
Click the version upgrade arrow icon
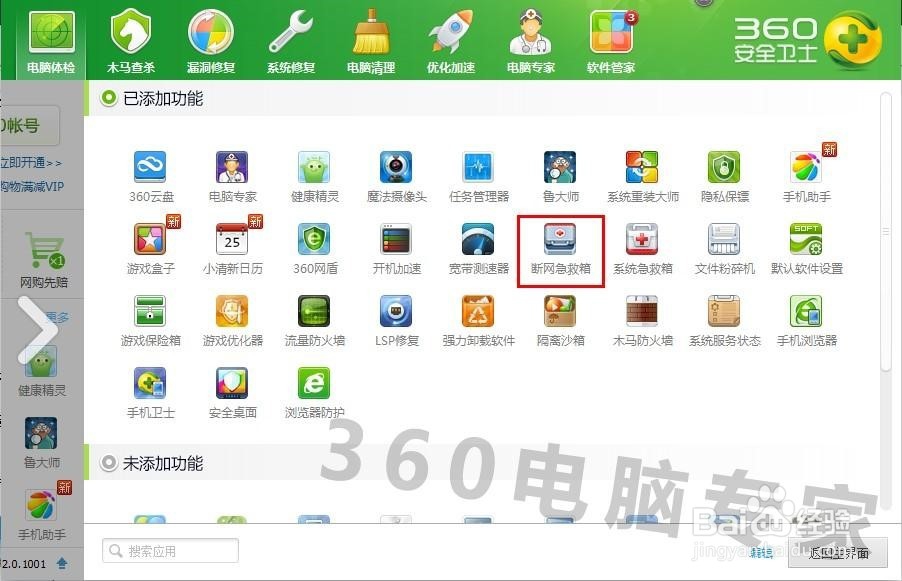point(62,563)
